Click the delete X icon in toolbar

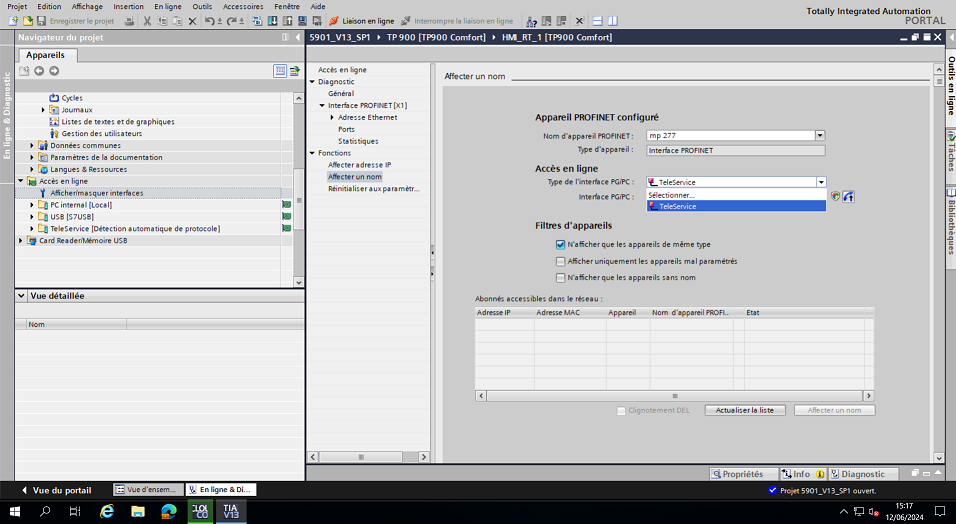(192, 21)
